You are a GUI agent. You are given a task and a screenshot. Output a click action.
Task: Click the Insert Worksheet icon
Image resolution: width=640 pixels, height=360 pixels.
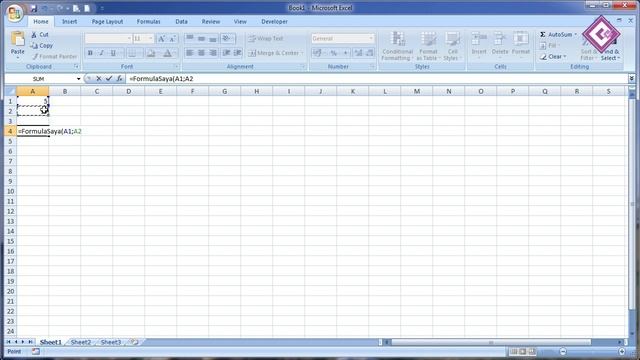point(135,342)
